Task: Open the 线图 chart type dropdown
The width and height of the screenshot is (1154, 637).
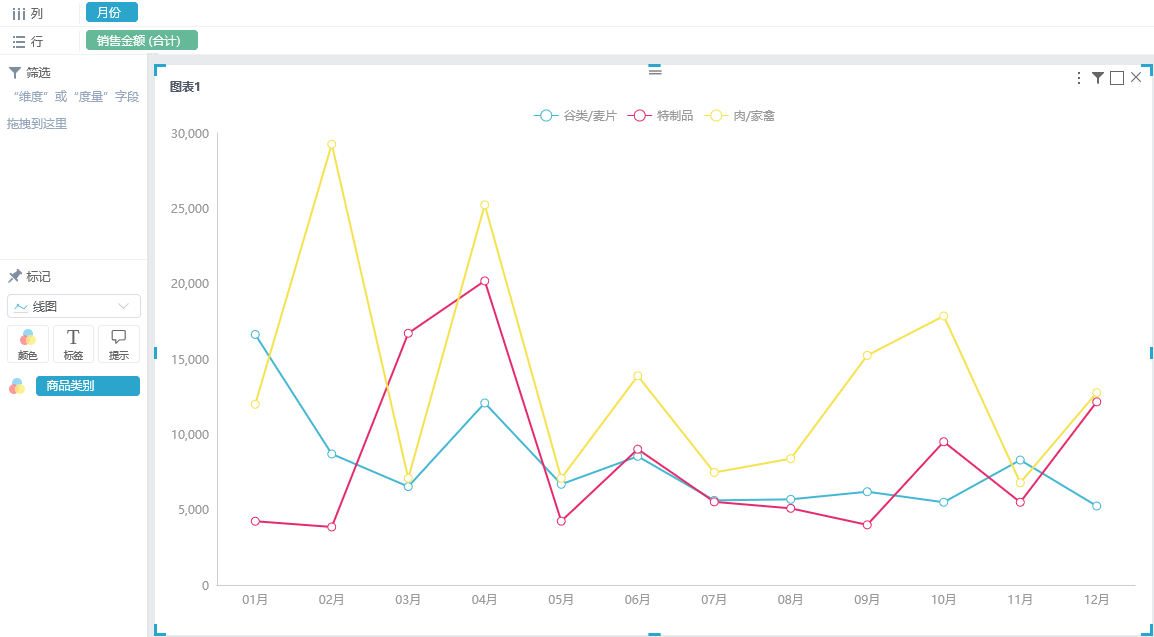Action: point(74,306)
